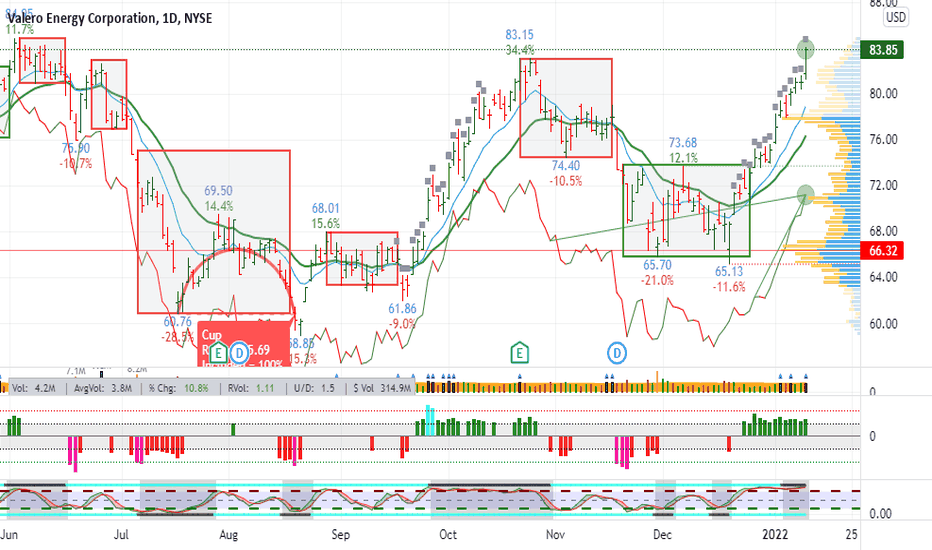Open the dividend marker D near late November
Screen dimensions: 932x550
pyautogui.click(x=617, y=353)
